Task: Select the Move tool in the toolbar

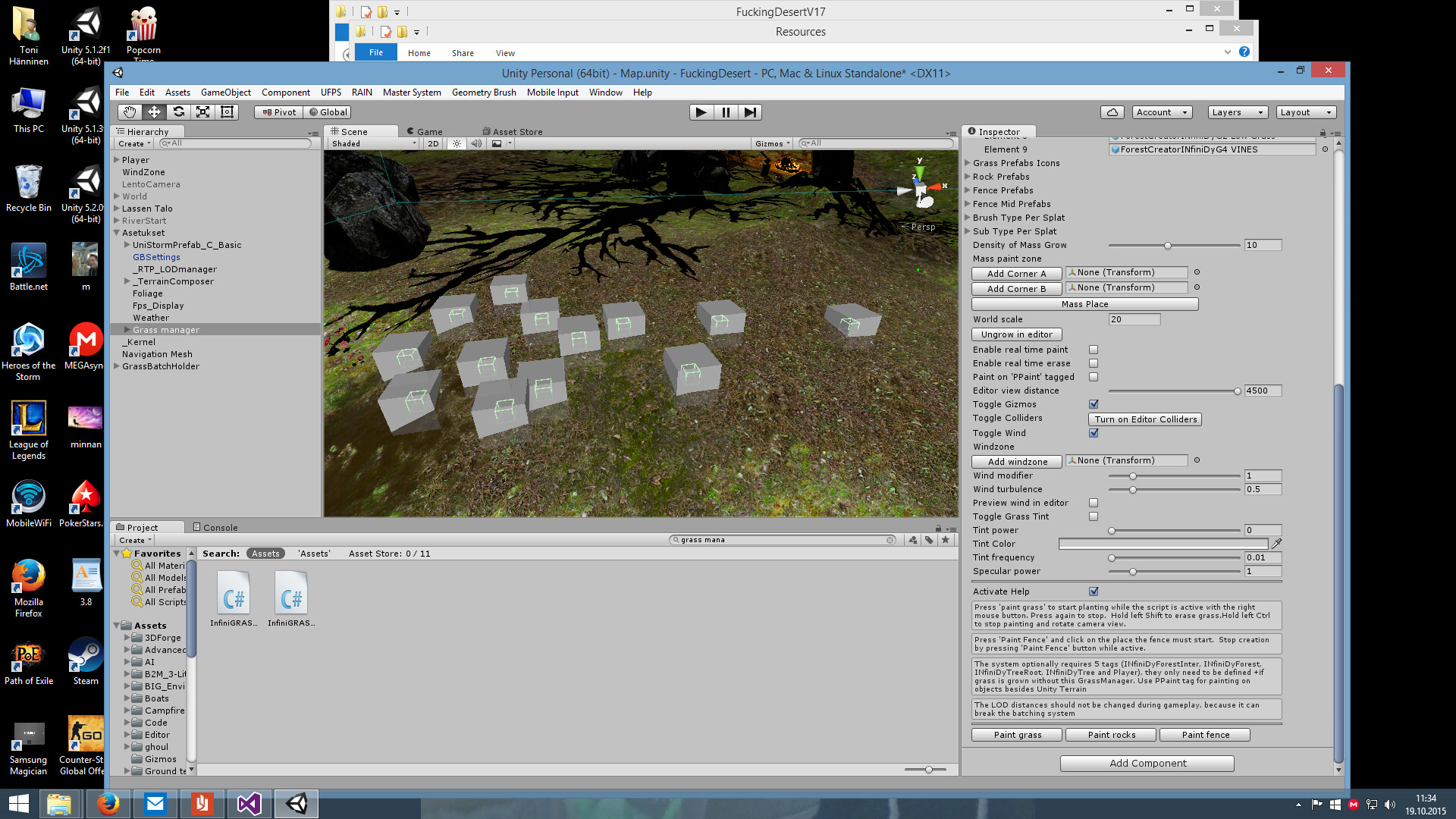Action: click(154, 111)
